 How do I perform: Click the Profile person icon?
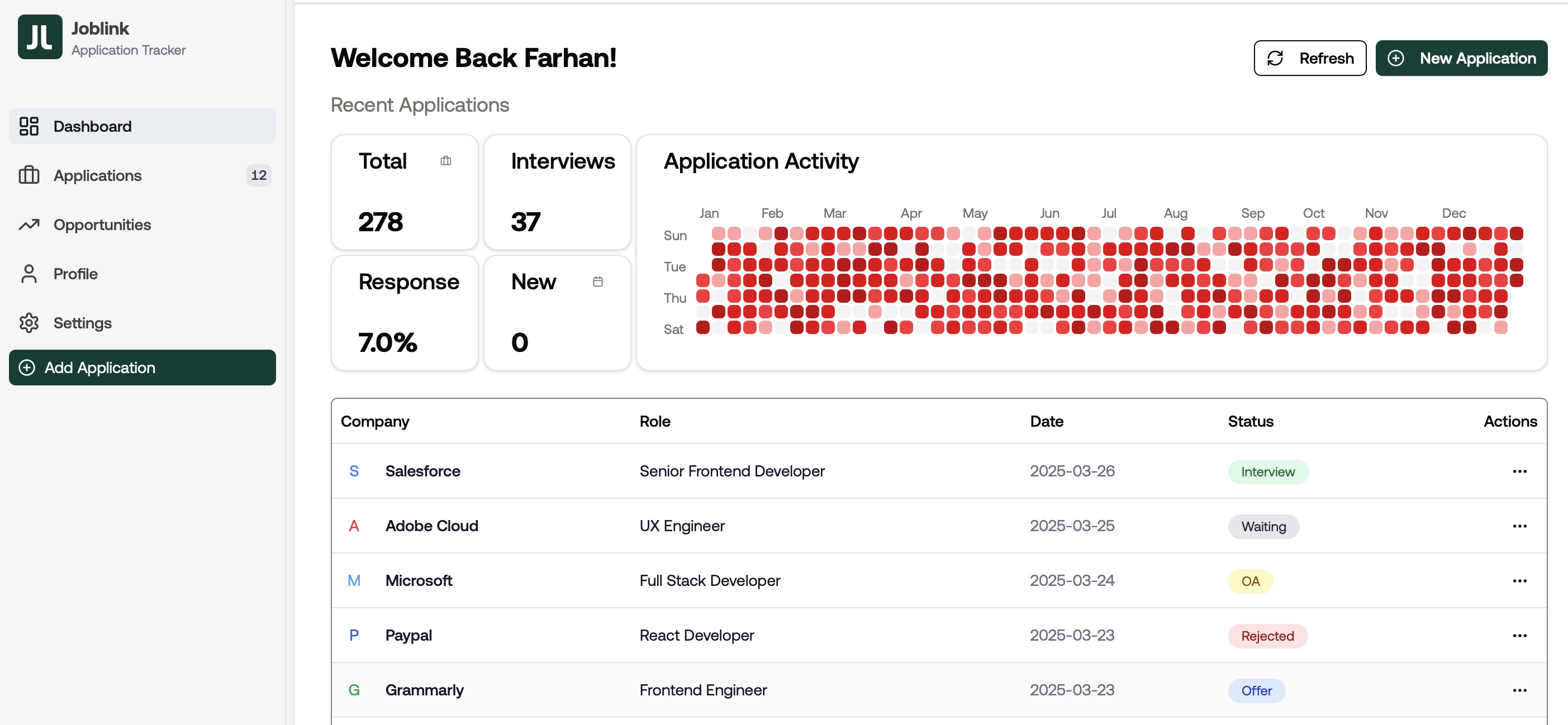pos(28,274)
